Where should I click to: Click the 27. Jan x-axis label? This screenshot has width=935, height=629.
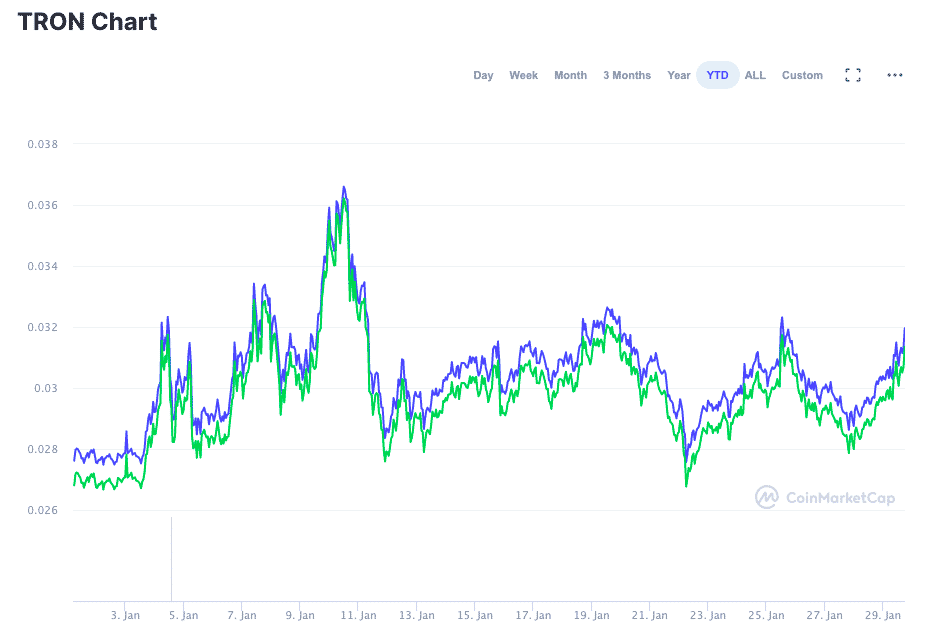[x=825, y=615]
